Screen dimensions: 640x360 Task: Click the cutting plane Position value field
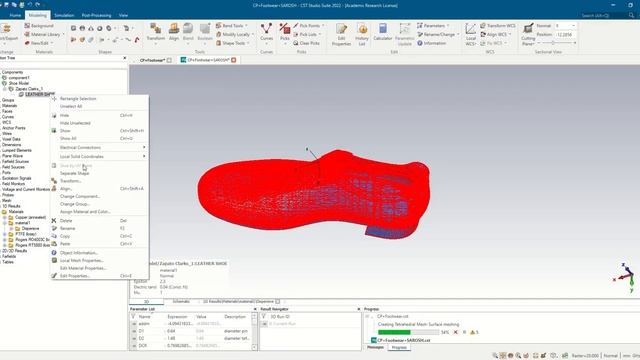[x=565, y=34]
